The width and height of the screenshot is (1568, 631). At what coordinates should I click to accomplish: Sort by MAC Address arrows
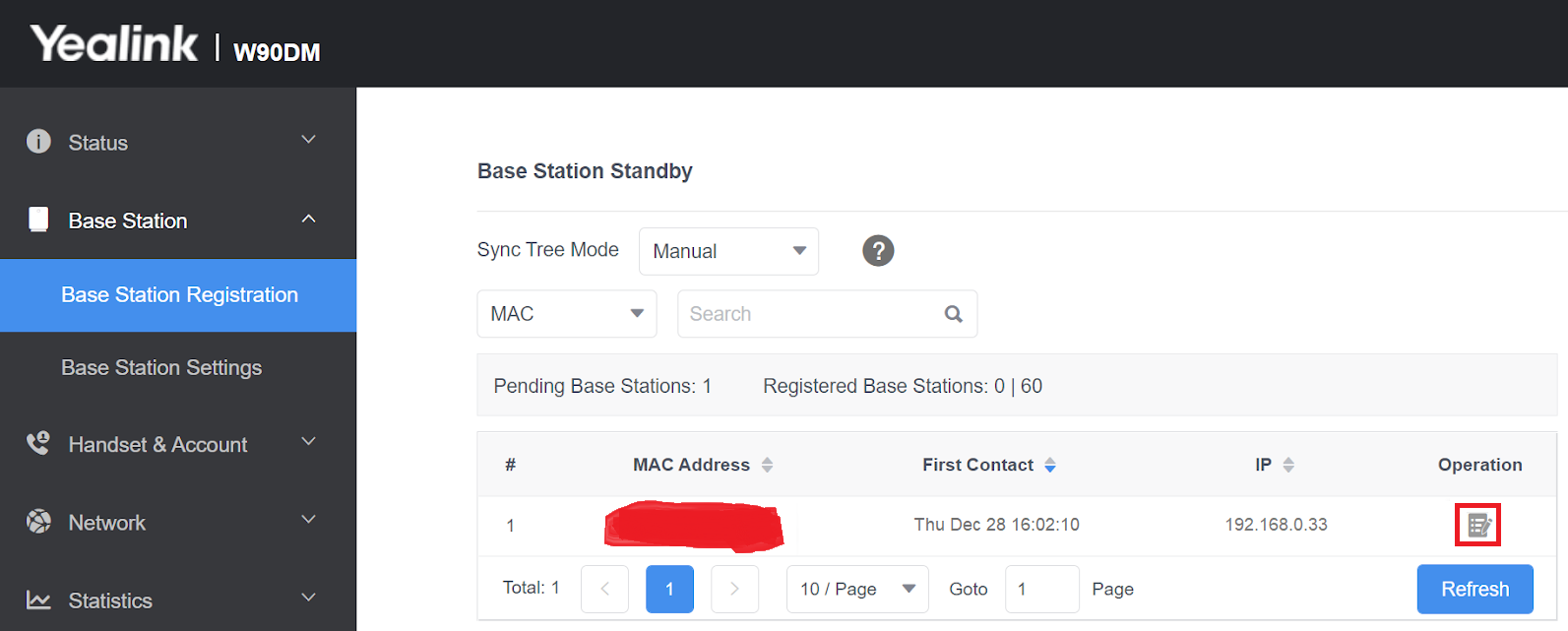coord(767,465)
